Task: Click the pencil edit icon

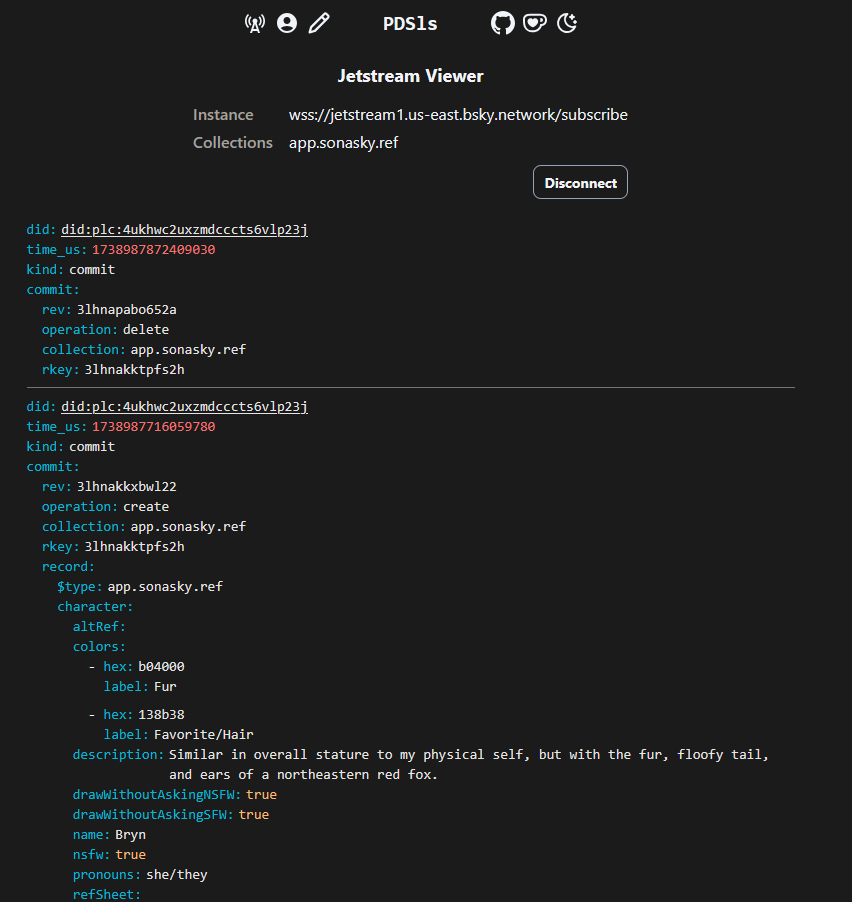Action: (319, 23)
